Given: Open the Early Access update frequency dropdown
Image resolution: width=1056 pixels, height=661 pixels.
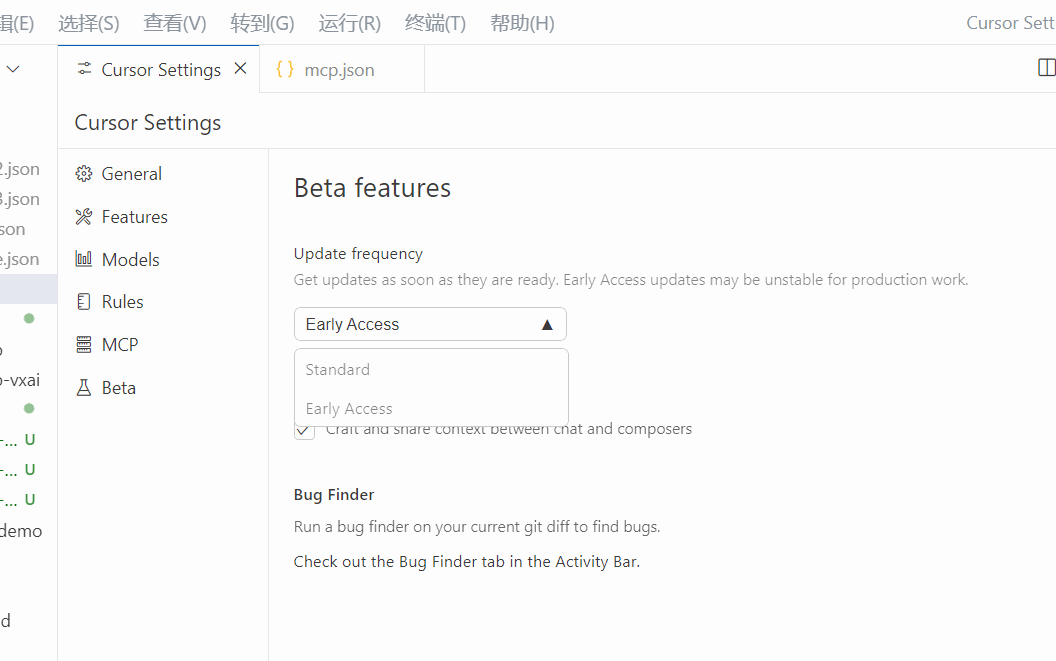Looking at the screenshot, I should [x=430, y=324].
